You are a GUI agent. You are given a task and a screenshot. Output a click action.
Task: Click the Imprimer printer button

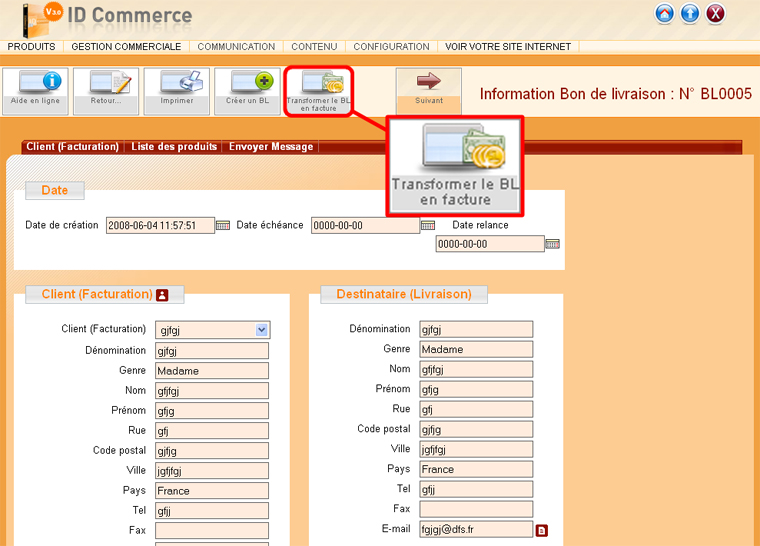pos(177,91)
